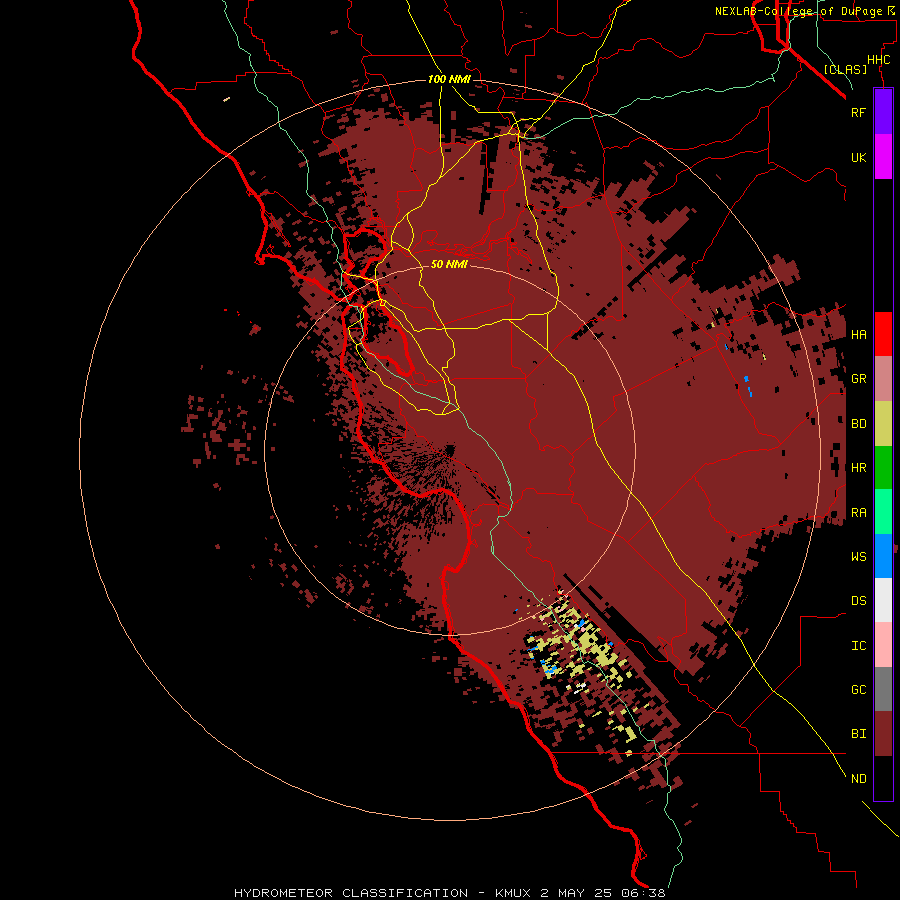Select the yellow BD legend swatch
The image size is (900, 900).
[x=883, y=423]
